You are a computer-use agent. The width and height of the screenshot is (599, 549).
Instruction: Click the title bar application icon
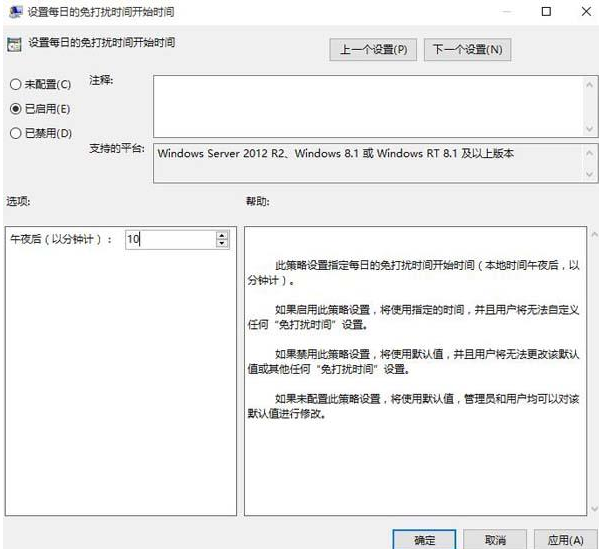[15, 12]
